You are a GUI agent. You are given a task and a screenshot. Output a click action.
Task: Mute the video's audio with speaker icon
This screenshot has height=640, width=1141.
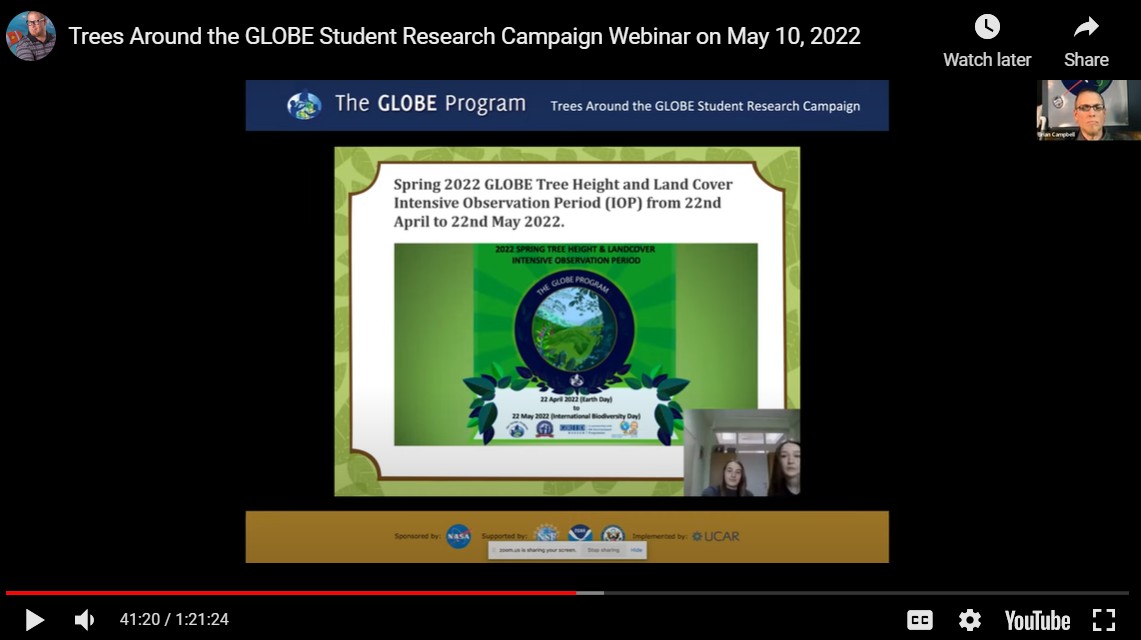tap(84, 620)
